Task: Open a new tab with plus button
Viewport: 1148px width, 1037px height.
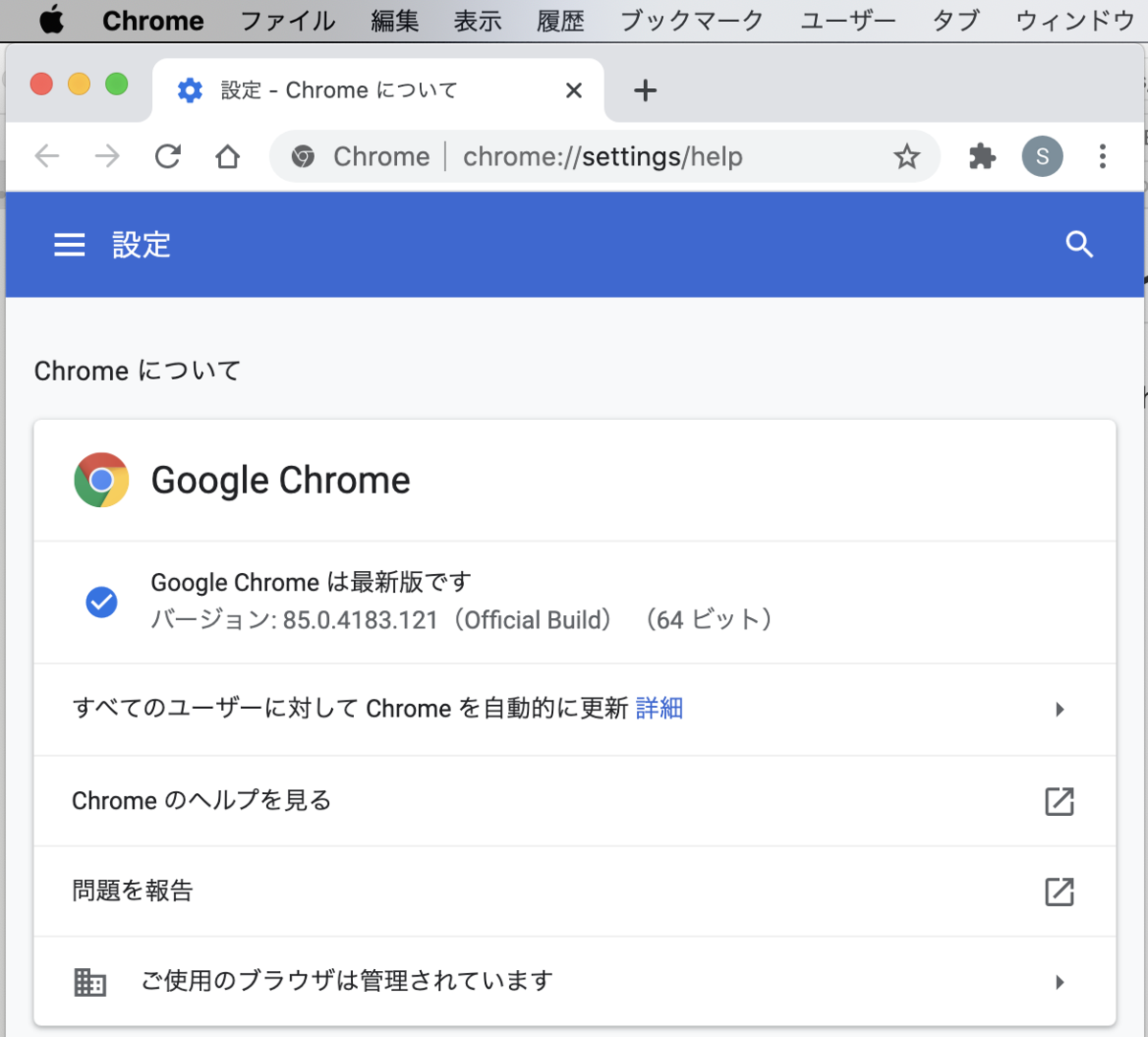Action: pyautogui.click(x=646, y=89)
